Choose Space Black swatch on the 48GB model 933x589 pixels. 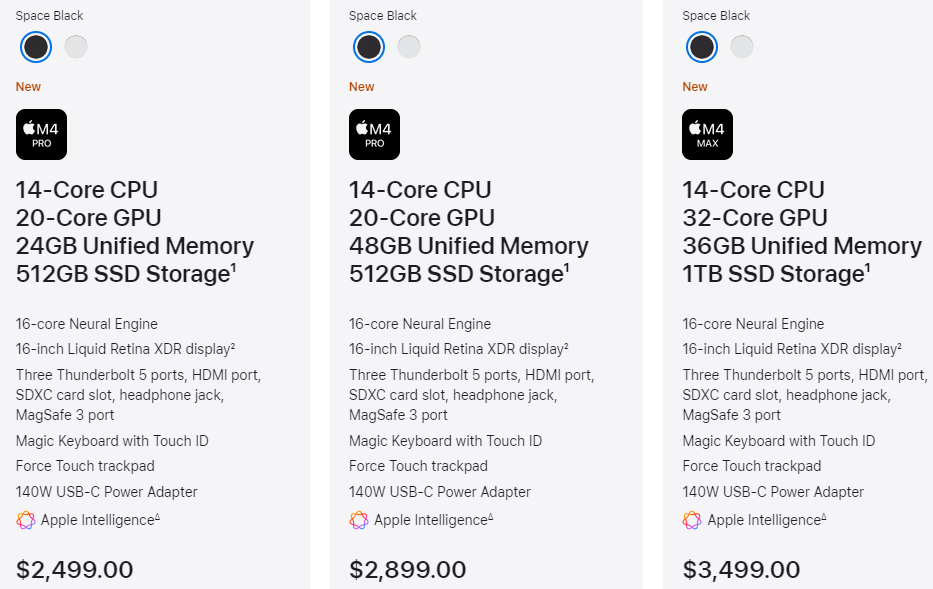pyautogui.click(x=369, y=46)
